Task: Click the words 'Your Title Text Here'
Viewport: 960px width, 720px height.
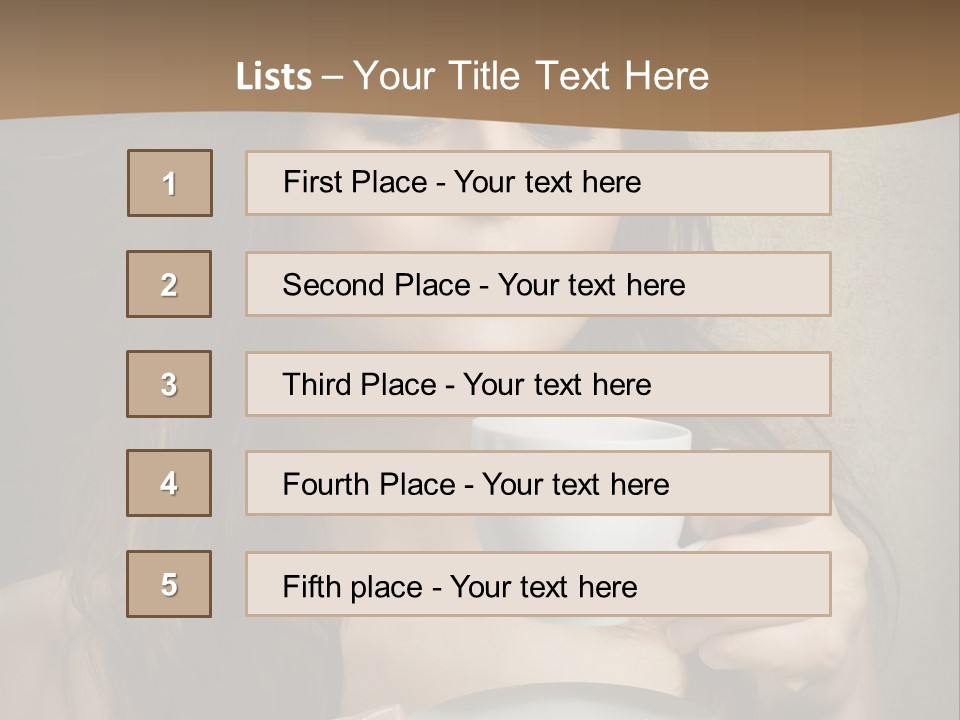Action: 531,76
